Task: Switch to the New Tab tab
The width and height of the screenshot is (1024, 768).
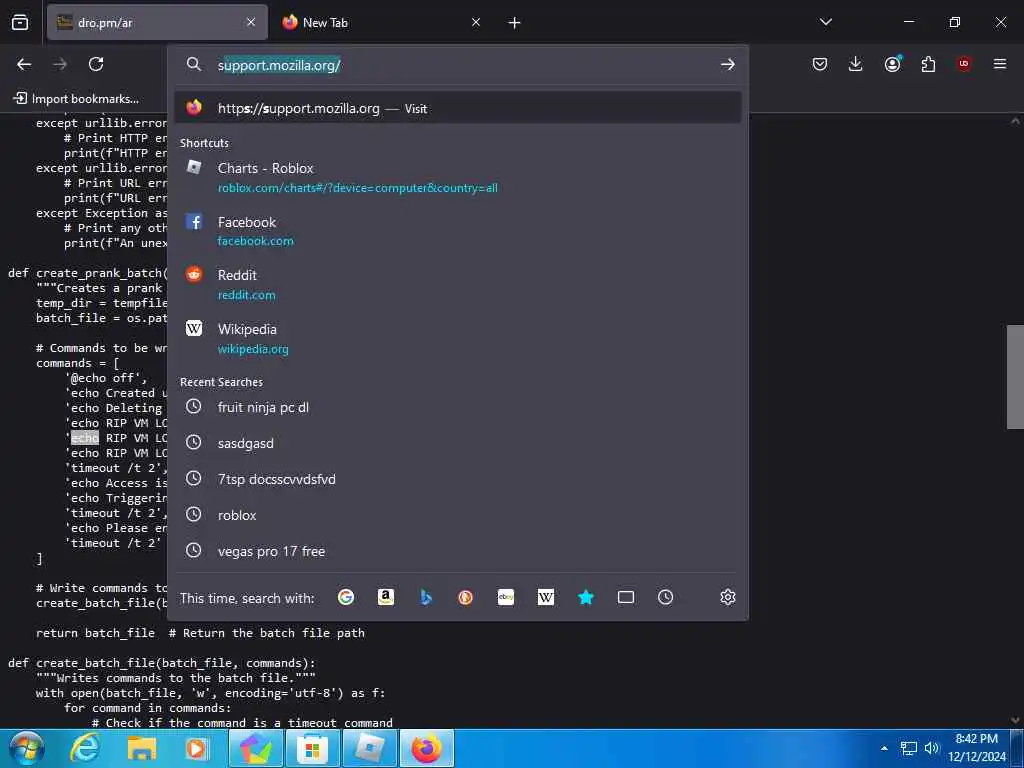Action: click(381, 22)
